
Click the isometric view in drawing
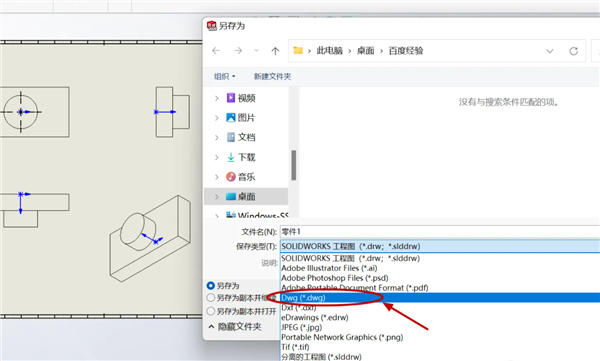pos(150,238)
